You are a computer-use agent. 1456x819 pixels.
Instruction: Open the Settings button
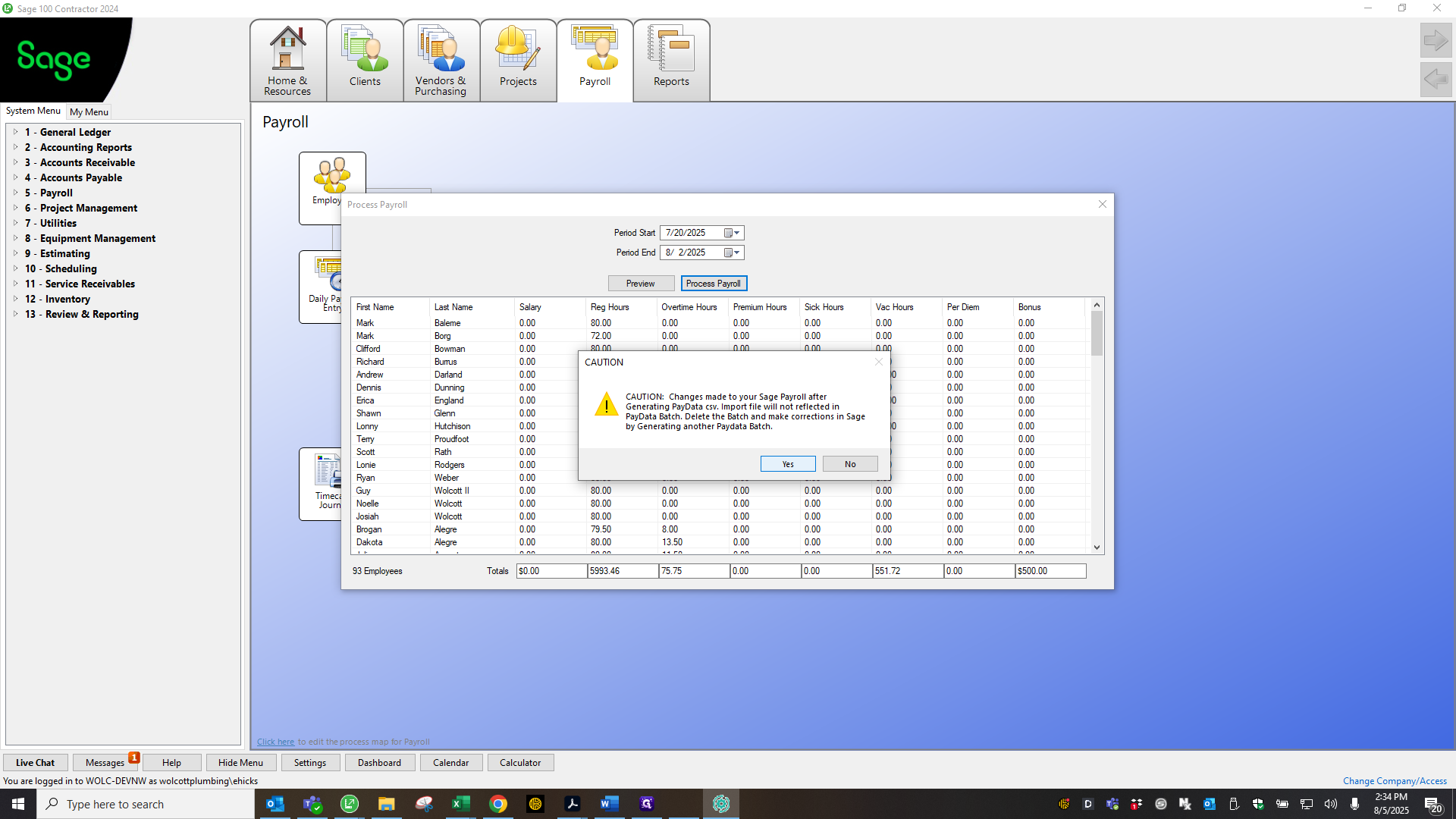[310, 763]
